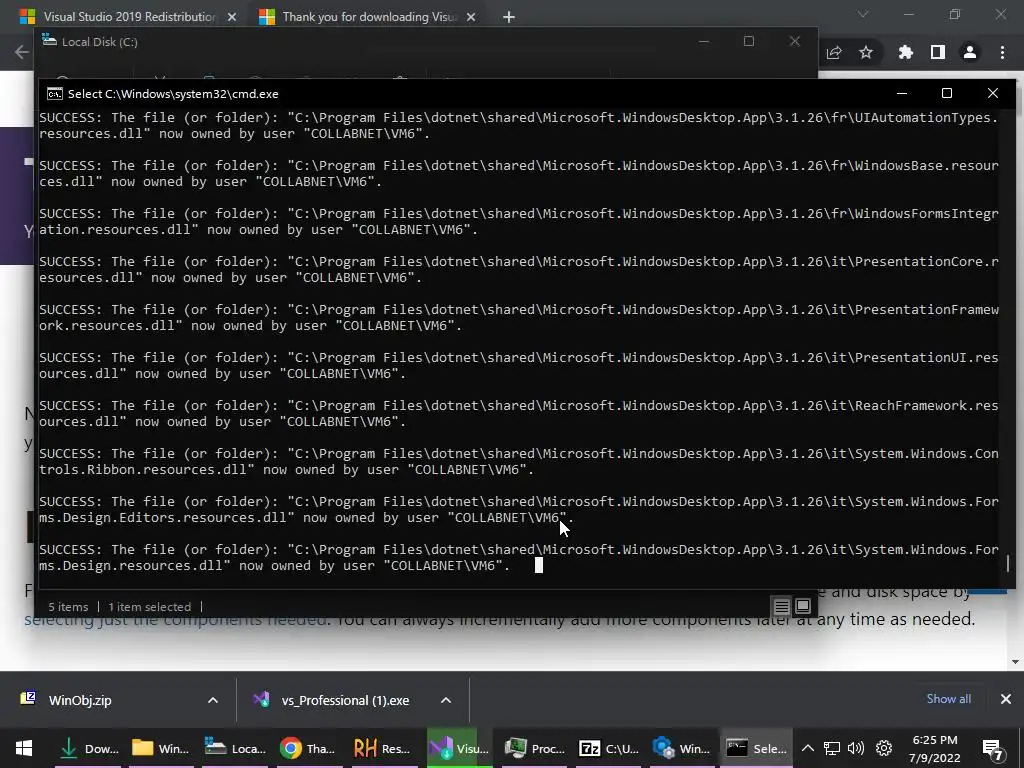The image size is (1024, 768).
Task: Show all downloads
Action: 948,699
